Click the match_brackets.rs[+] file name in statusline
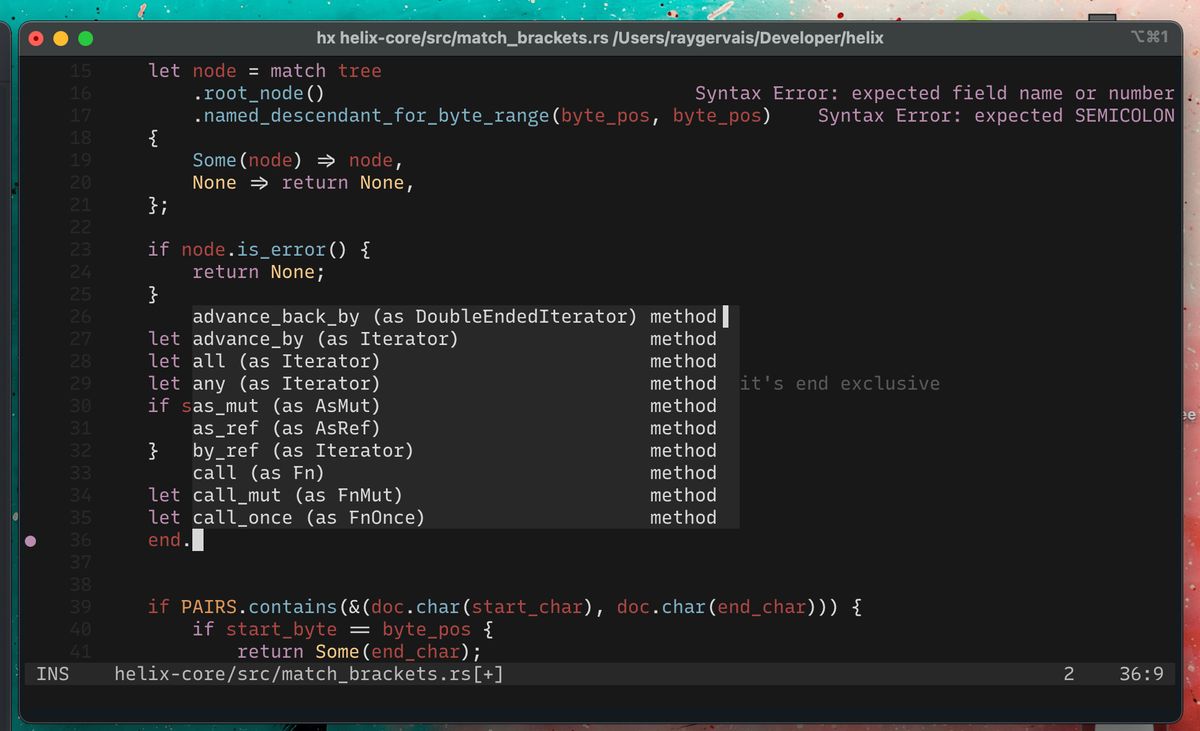1200x731 pixels. tap(309, 674)
